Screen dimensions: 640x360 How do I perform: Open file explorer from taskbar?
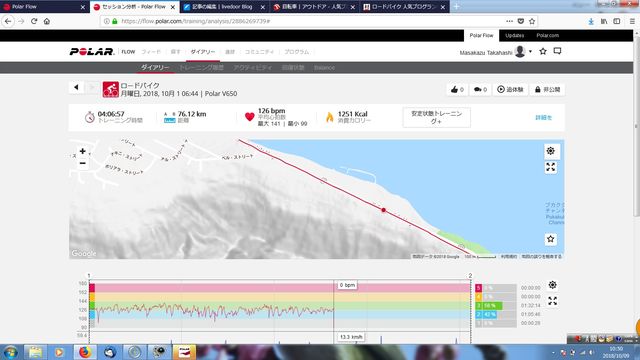click(x=36, y=352)
